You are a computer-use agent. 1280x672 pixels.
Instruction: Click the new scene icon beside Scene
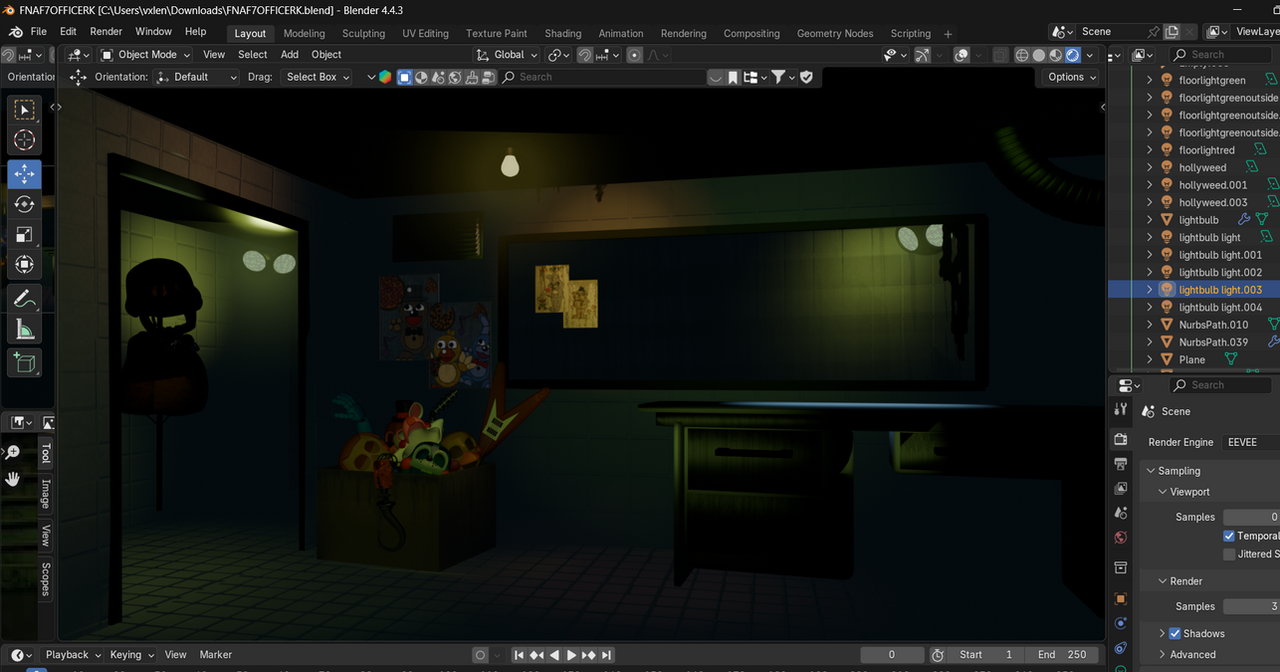pyautogui.click(x=1173, y=32)
